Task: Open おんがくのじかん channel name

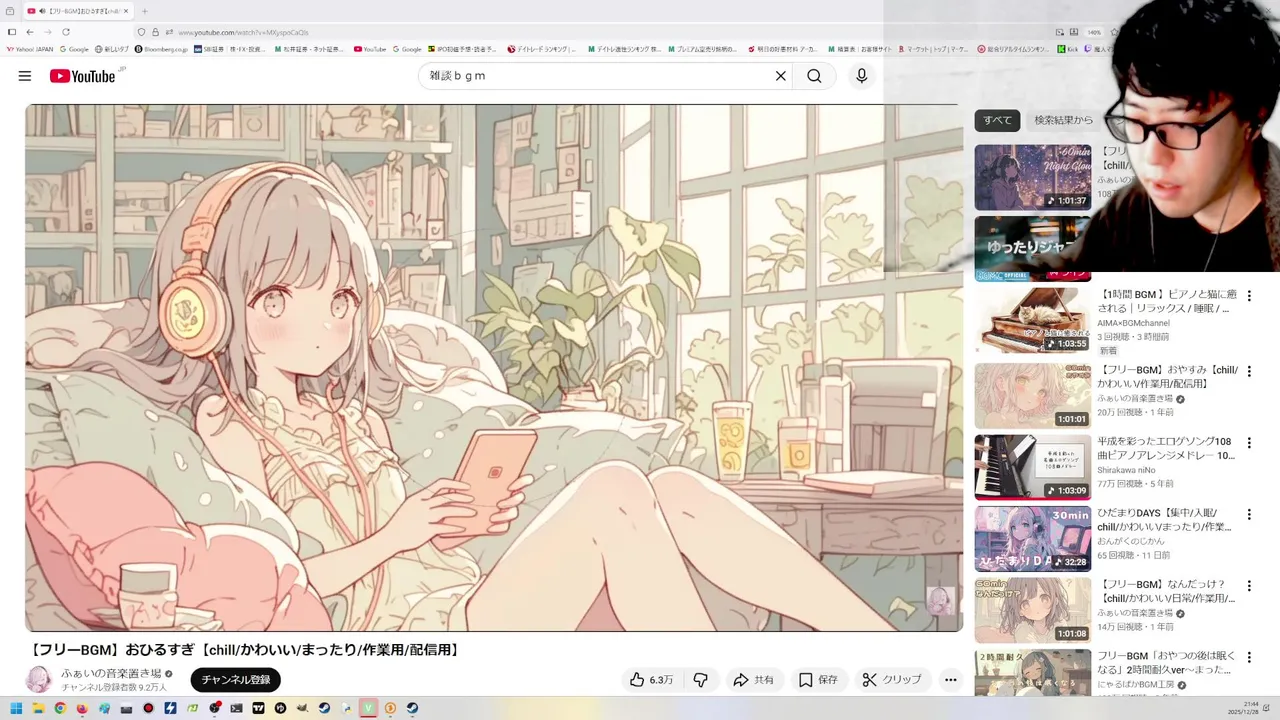Action: point(1131,541)
